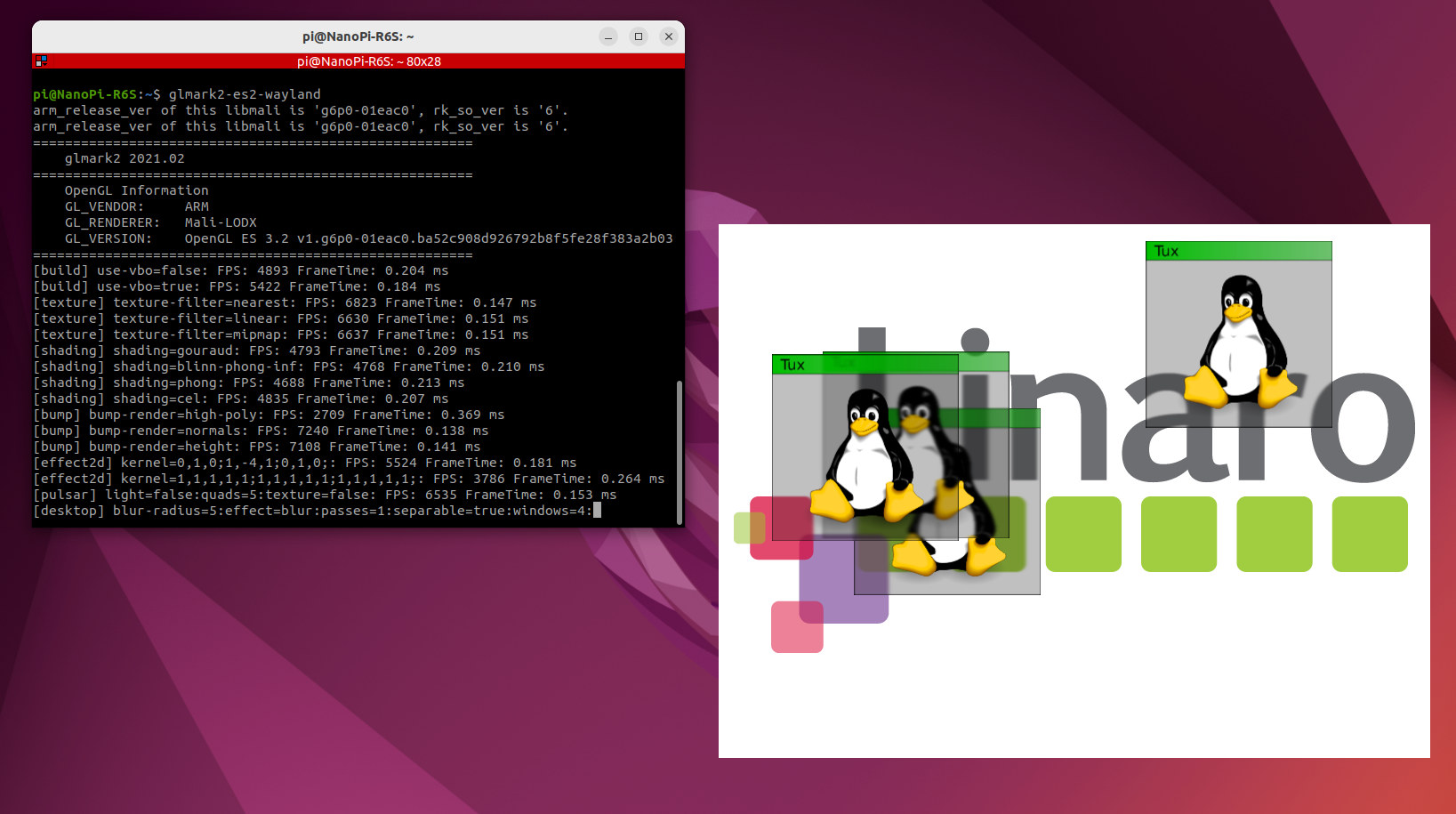
Task: Click the front-left Tux window title bar
Action: [x=865, y=364]
